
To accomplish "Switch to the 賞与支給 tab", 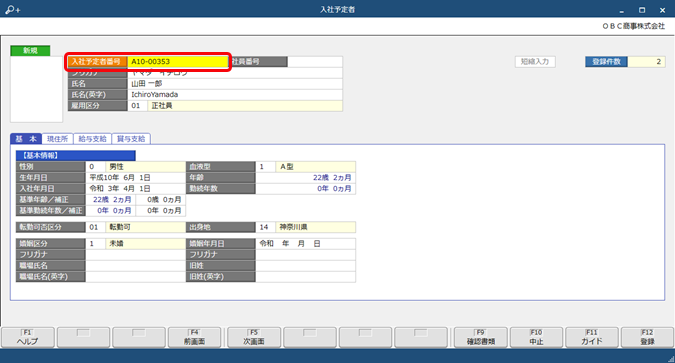I will point(131,139).
